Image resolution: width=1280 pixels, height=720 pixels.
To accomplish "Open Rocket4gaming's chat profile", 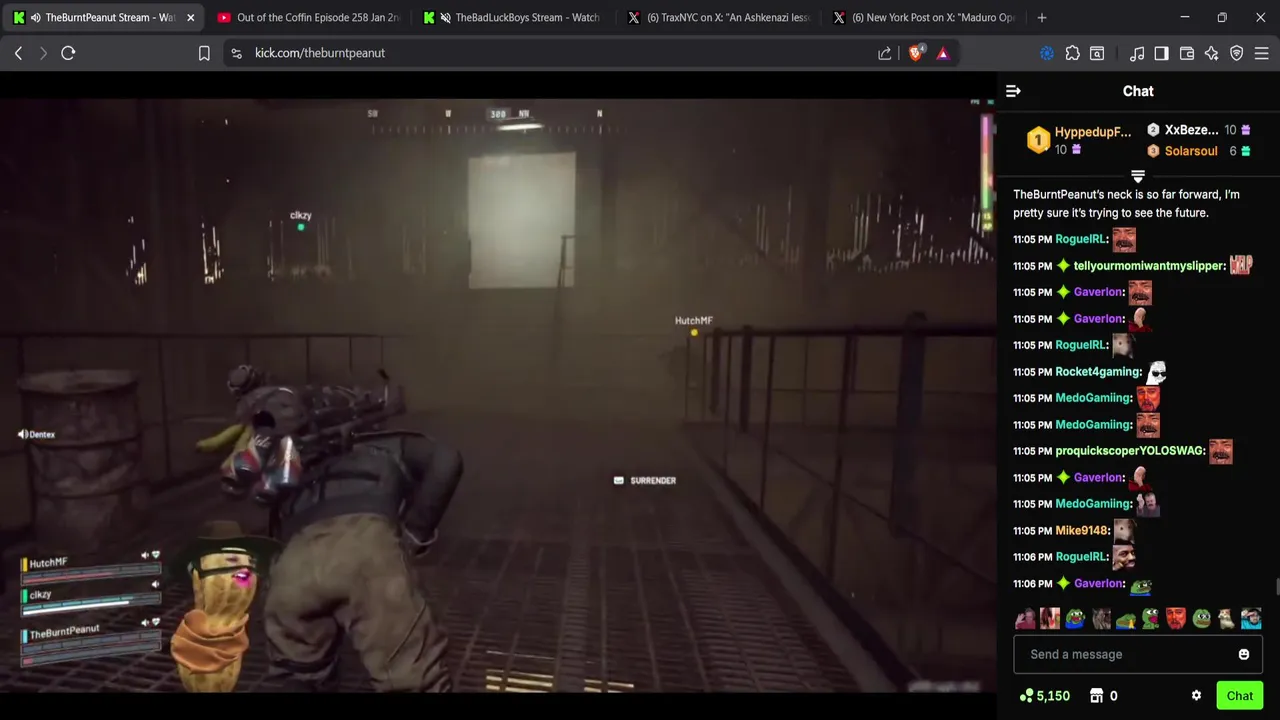I will [1097, 372].
